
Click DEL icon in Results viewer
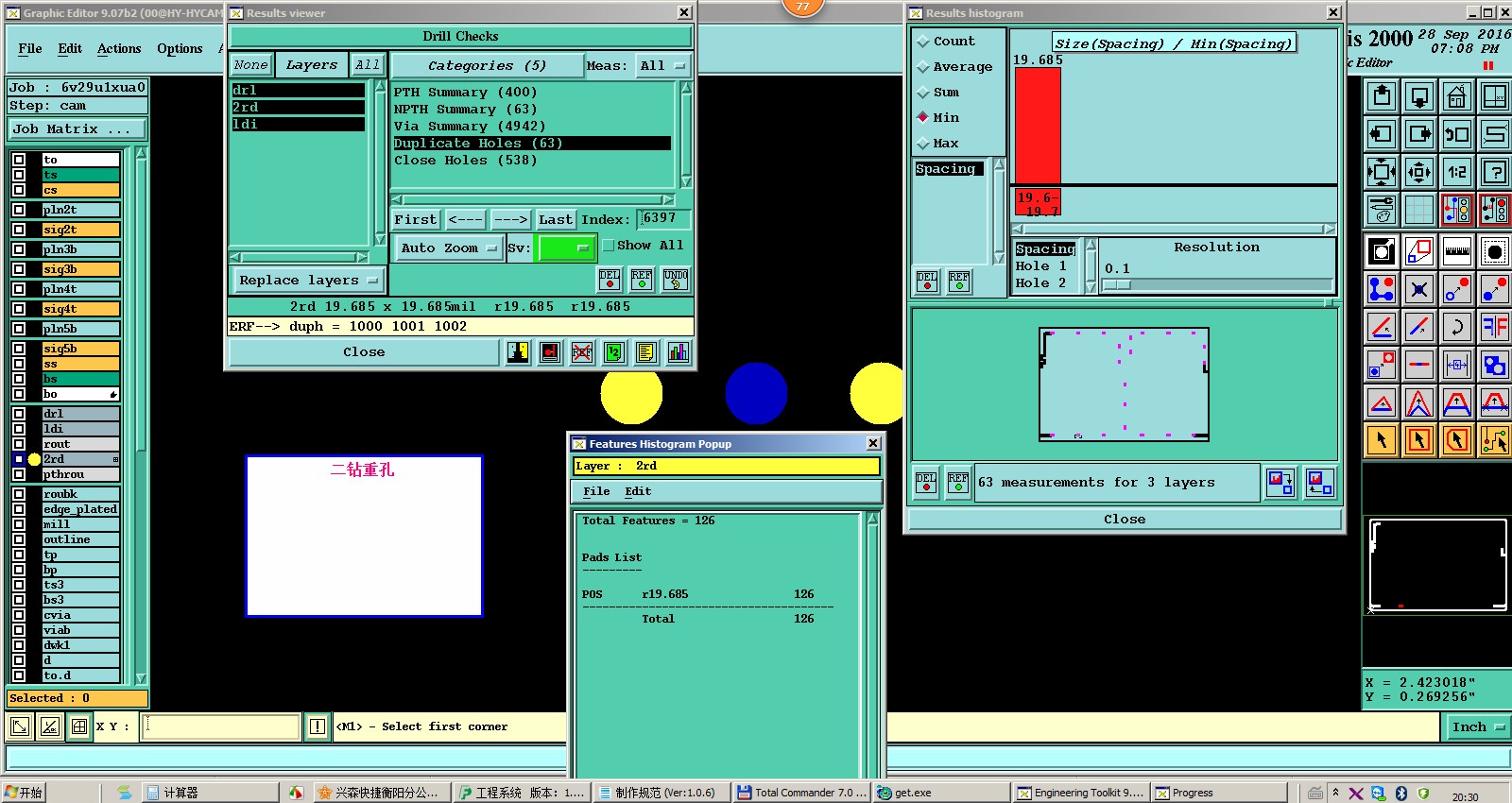point(610,279)
